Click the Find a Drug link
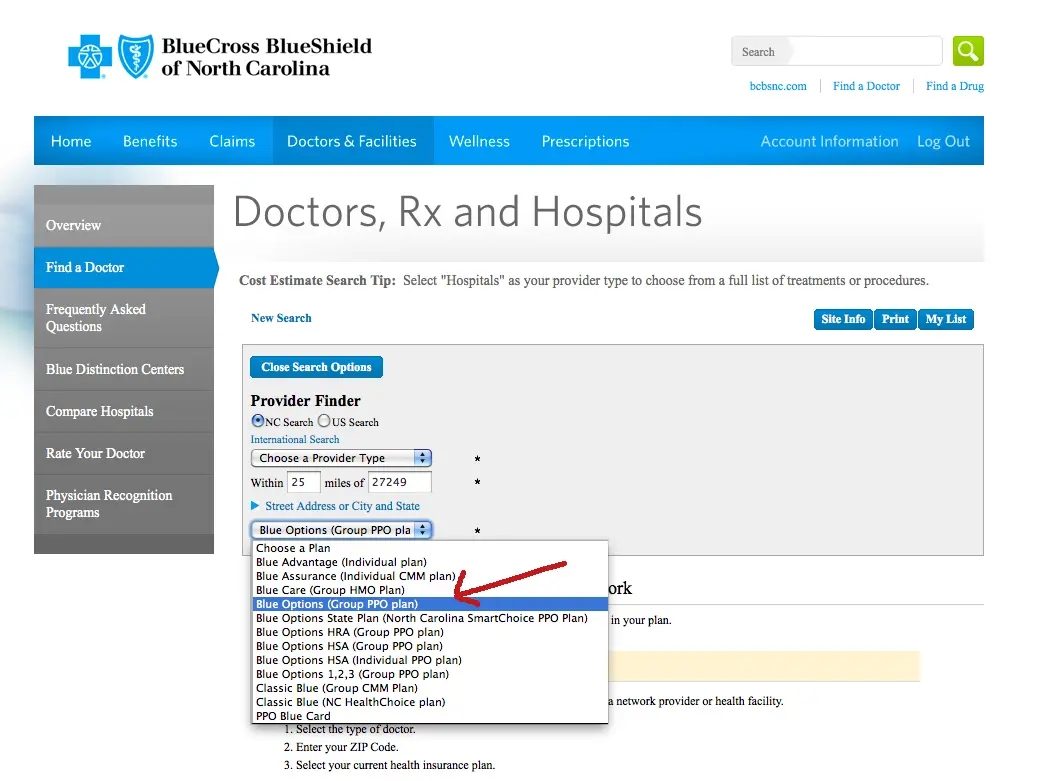Screen dimensions: 1038x781 pyautogui.click(x=954, y=86)
